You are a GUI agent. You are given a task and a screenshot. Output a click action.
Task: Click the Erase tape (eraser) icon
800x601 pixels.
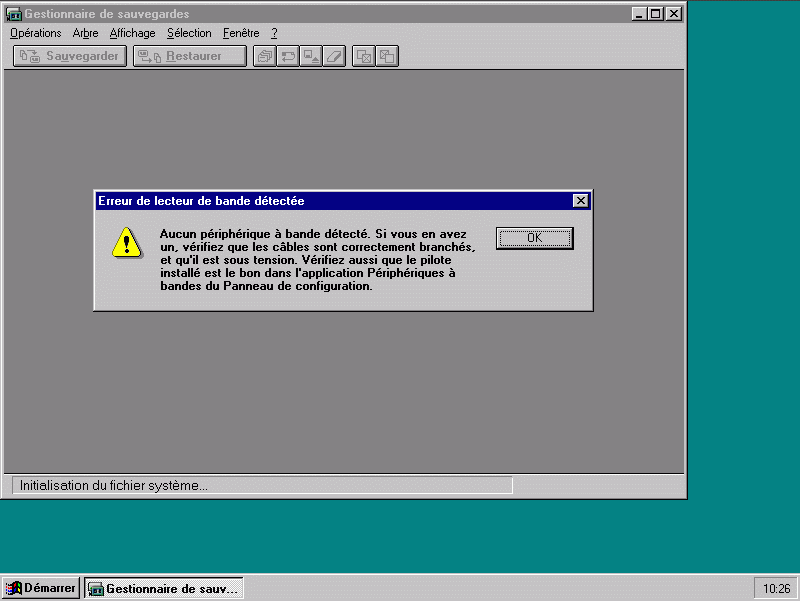(334, 56)
